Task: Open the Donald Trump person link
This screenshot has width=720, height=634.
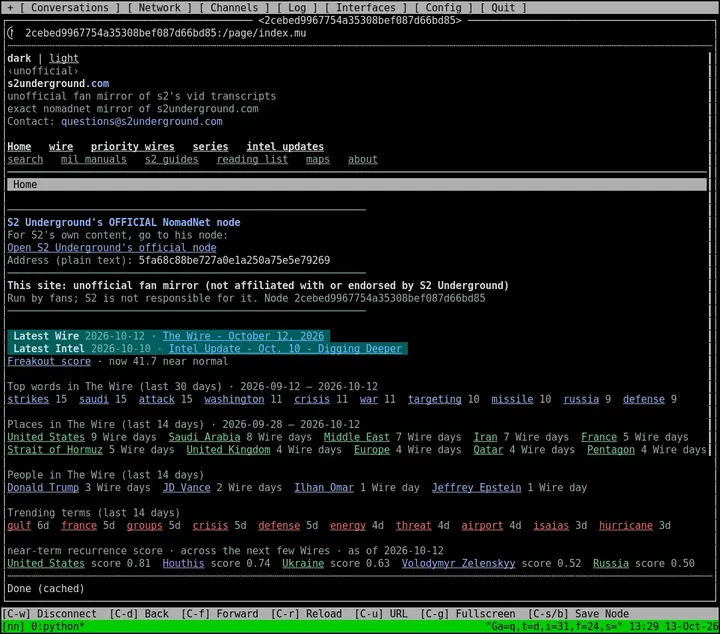Action: point(43,488)
